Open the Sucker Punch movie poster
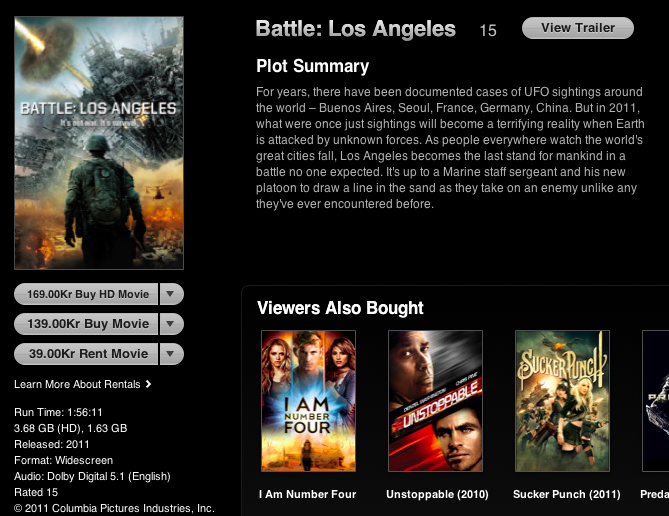The image size is (669, 516). click(562, 401)
